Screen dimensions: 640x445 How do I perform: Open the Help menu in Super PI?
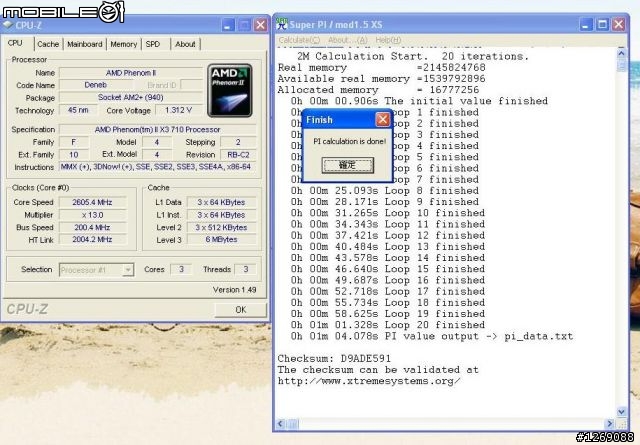tap(388, 40)
